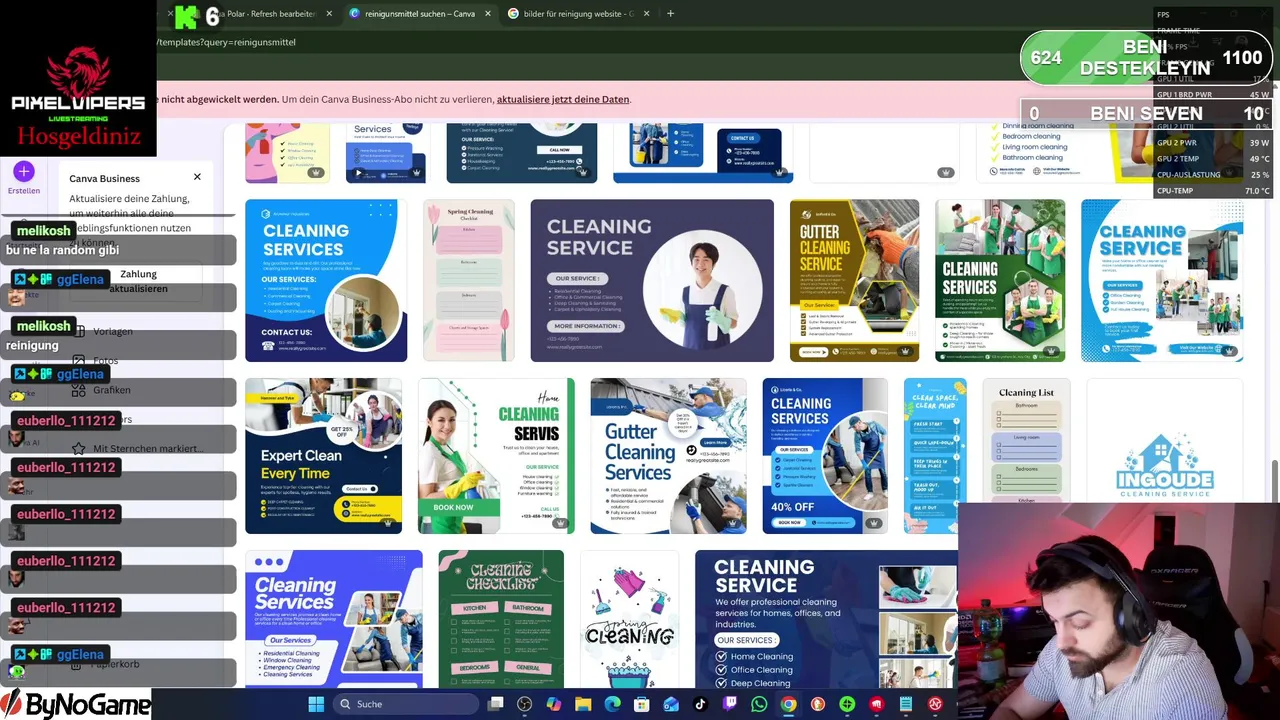Select the Spring Cleaning checklist template

click(x=469, y=280)
